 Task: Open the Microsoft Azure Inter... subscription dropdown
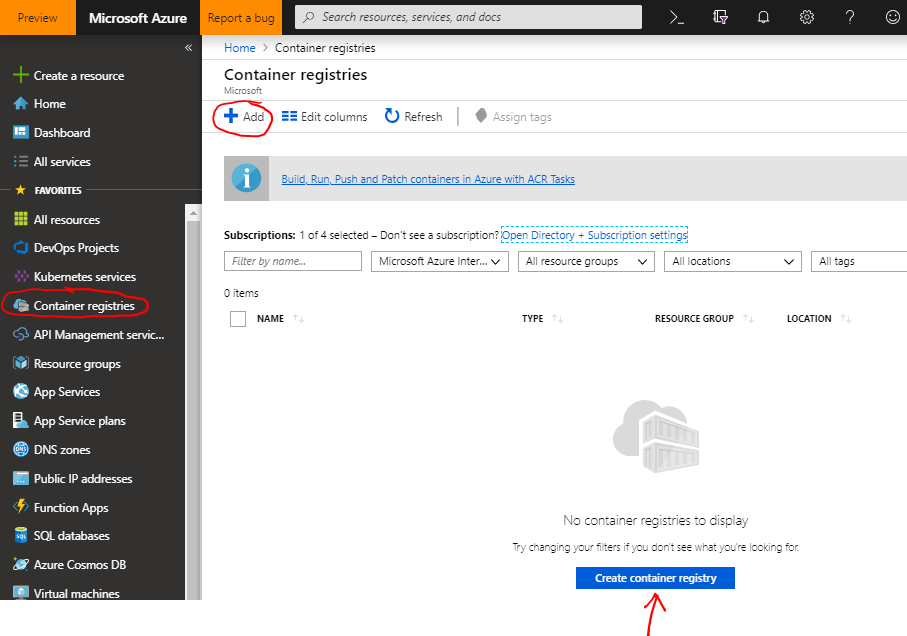click(x=440, y=261)
